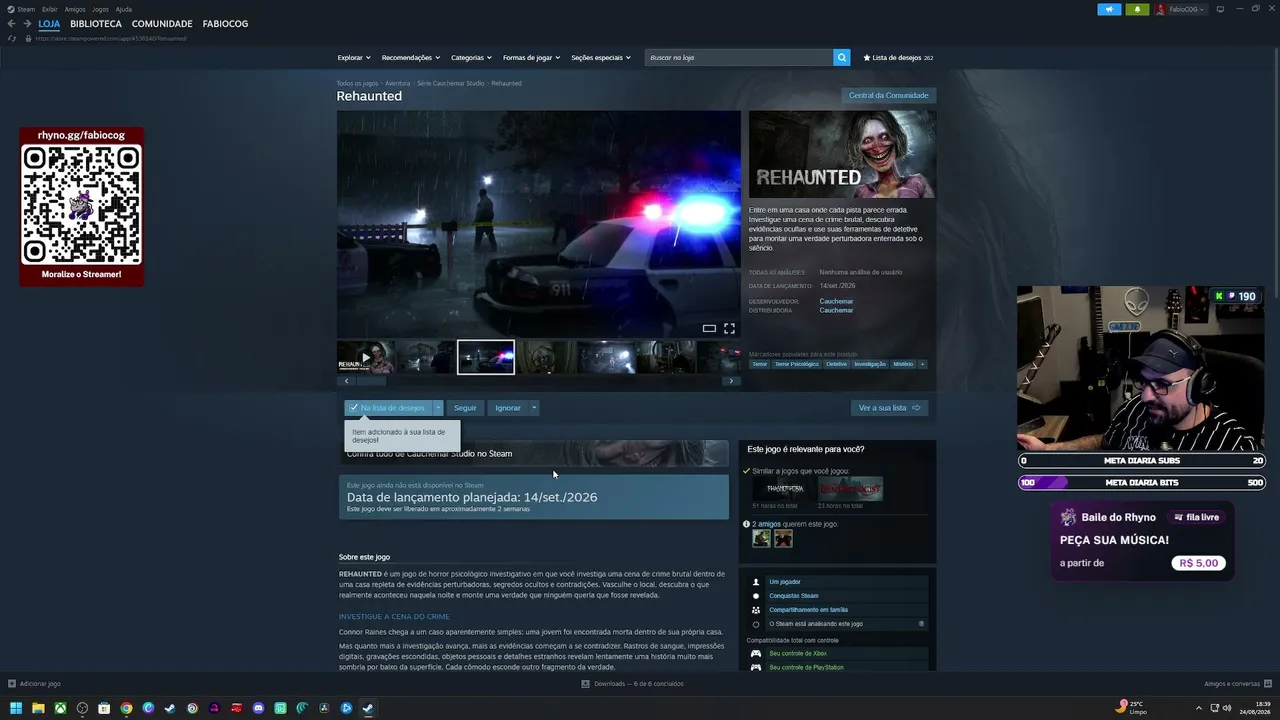Open the Cauchemar developer link
This screenshot has height=720, width=1280.
coord(836,301)
